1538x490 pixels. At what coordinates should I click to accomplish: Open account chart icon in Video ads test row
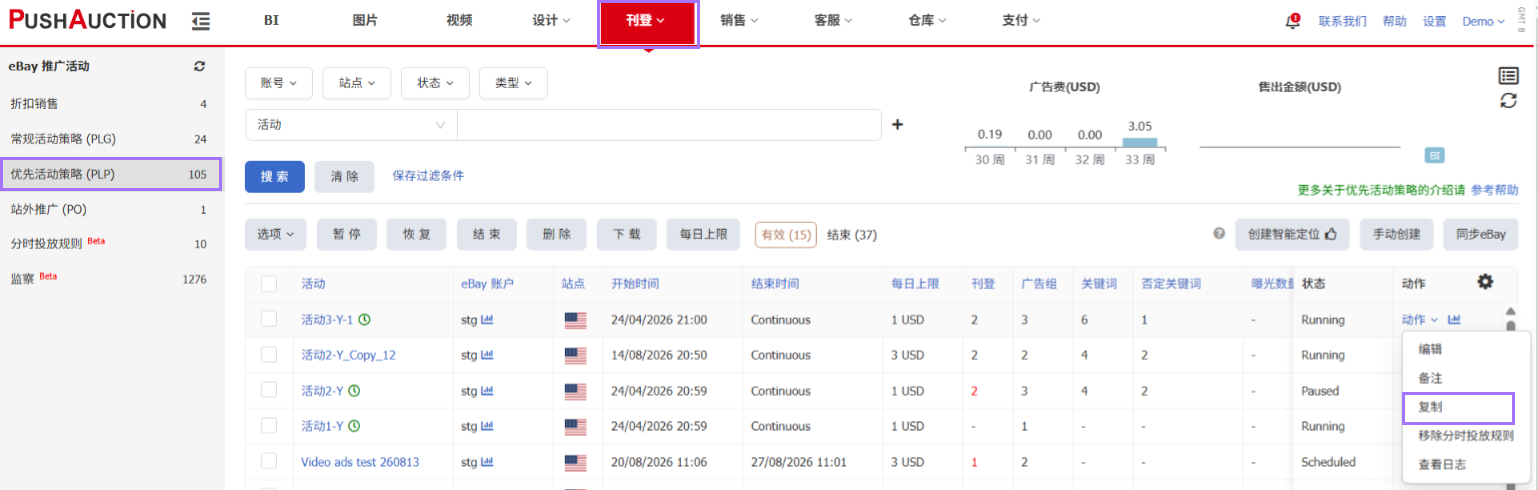[x=488, y=462]
